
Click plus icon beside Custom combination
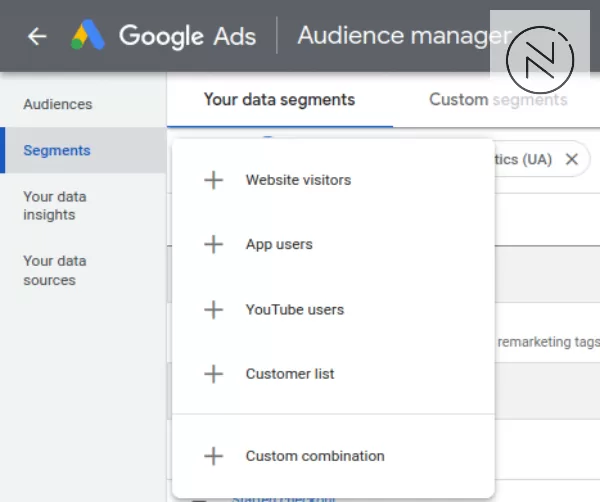click(x=213, y=456)
